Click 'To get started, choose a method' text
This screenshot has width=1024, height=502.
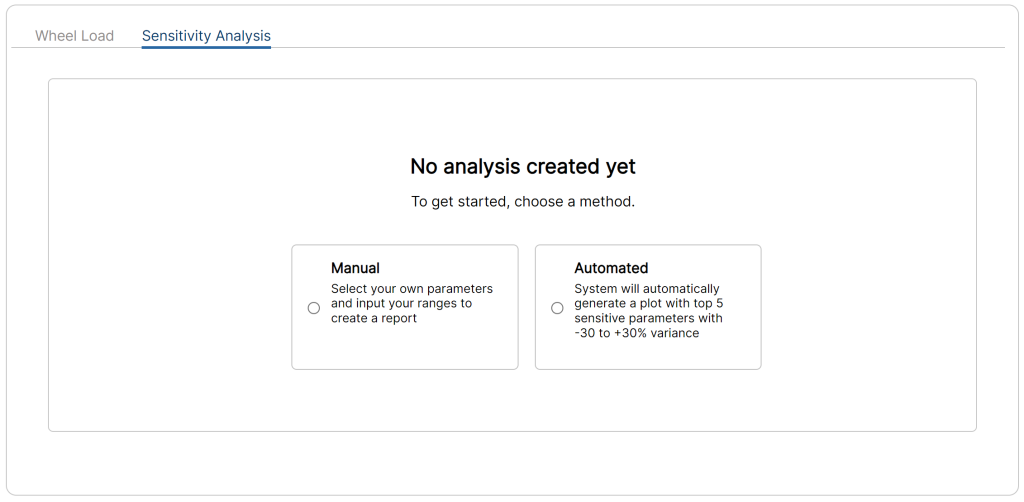(523, 202)
